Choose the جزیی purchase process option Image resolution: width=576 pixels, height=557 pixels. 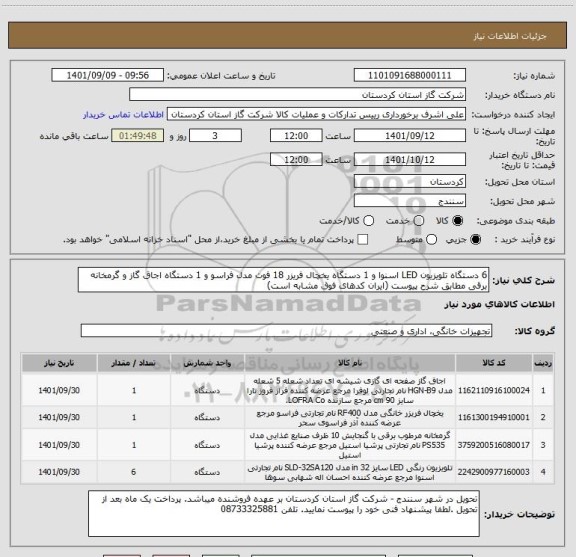pos(476,240)
